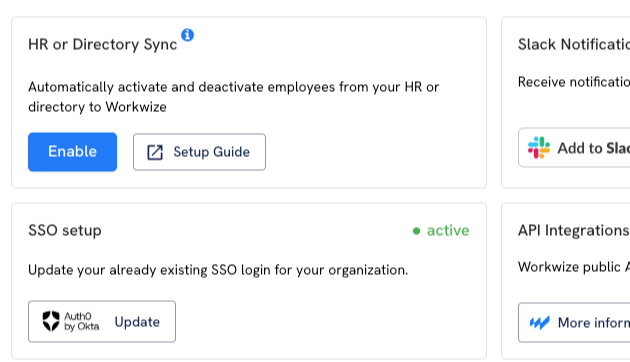Screen dimensions: 630x362
Task: Click the Workwize logo icon
Action: 539,323
